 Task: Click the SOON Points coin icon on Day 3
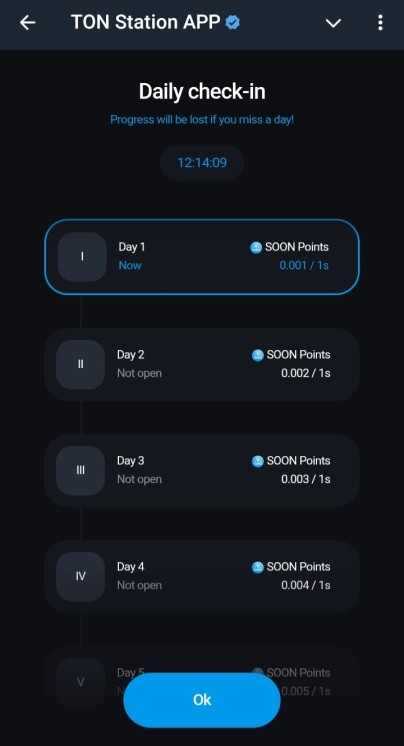point(257,461)
